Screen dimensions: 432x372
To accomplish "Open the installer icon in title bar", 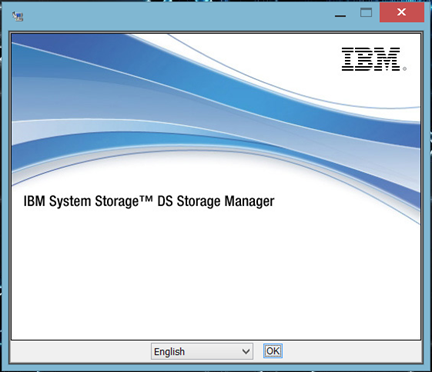I will 18,16.
